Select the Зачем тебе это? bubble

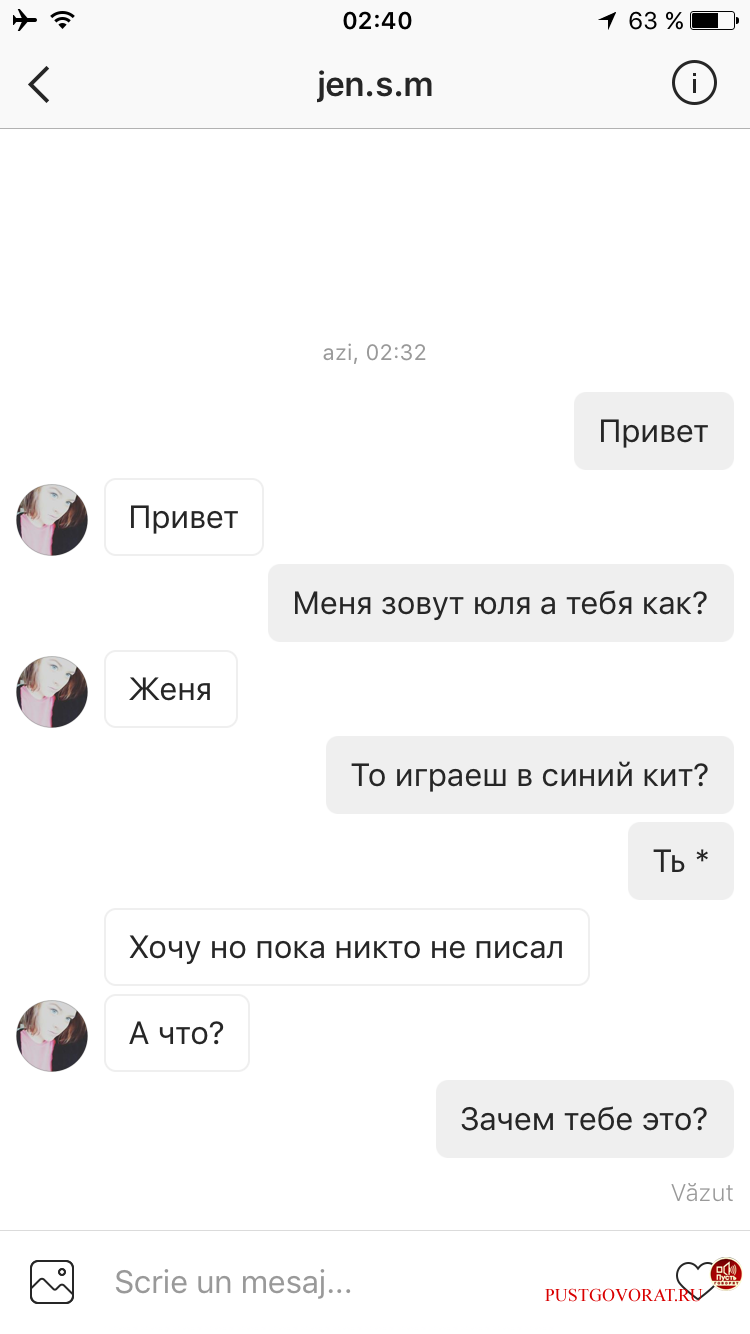(585, 1119)
